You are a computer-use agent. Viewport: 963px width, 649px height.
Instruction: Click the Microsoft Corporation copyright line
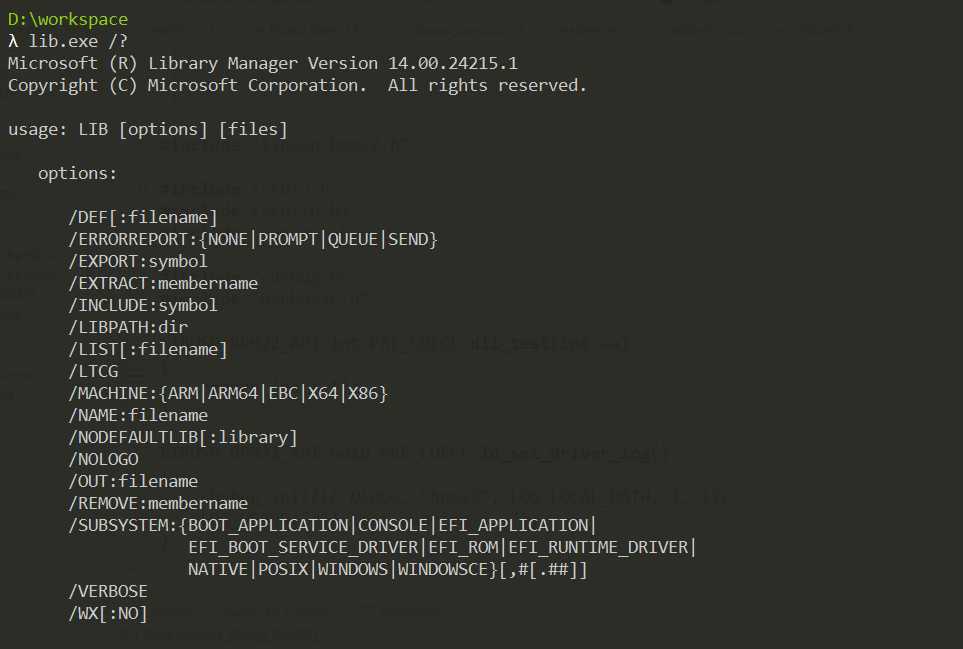(297, 85)
